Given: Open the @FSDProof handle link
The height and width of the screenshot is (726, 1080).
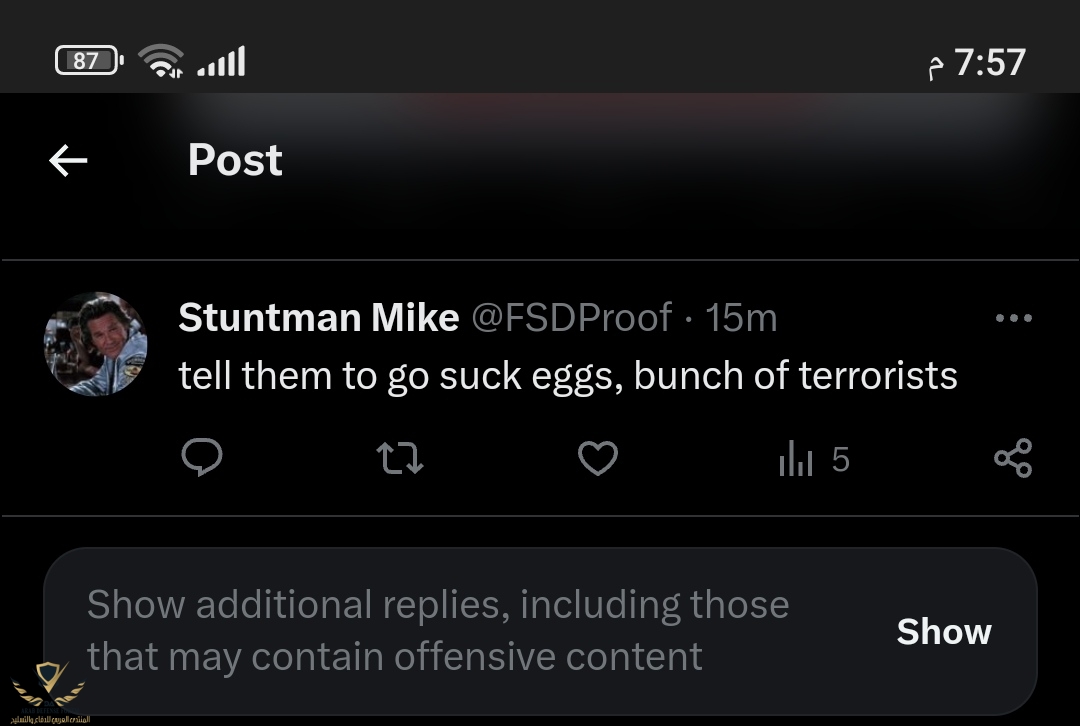Looking at the screenshot, I should (x=571, y=318).
